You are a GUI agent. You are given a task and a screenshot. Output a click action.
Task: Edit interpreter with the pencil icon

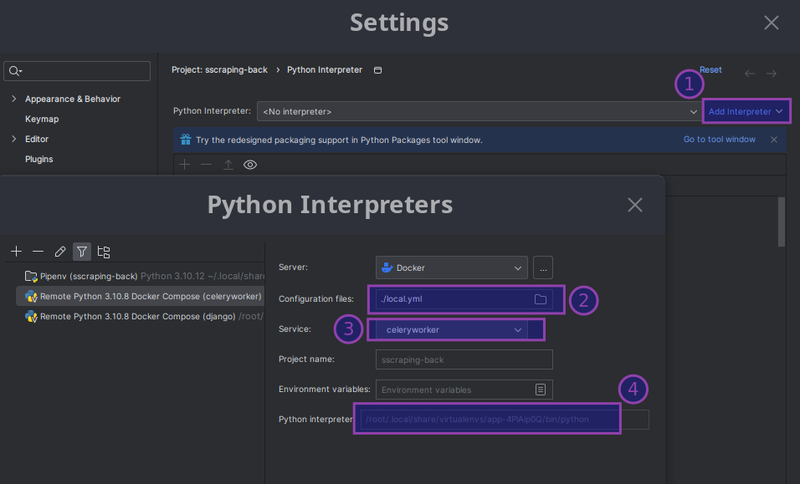point(60,251)
